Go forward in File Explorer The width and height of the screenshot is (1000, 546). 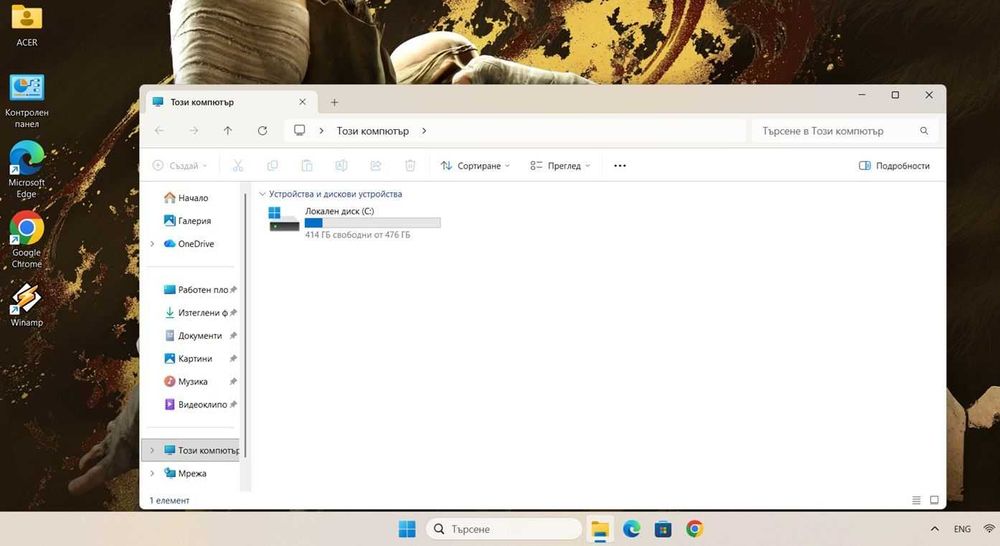click(194, 131)
